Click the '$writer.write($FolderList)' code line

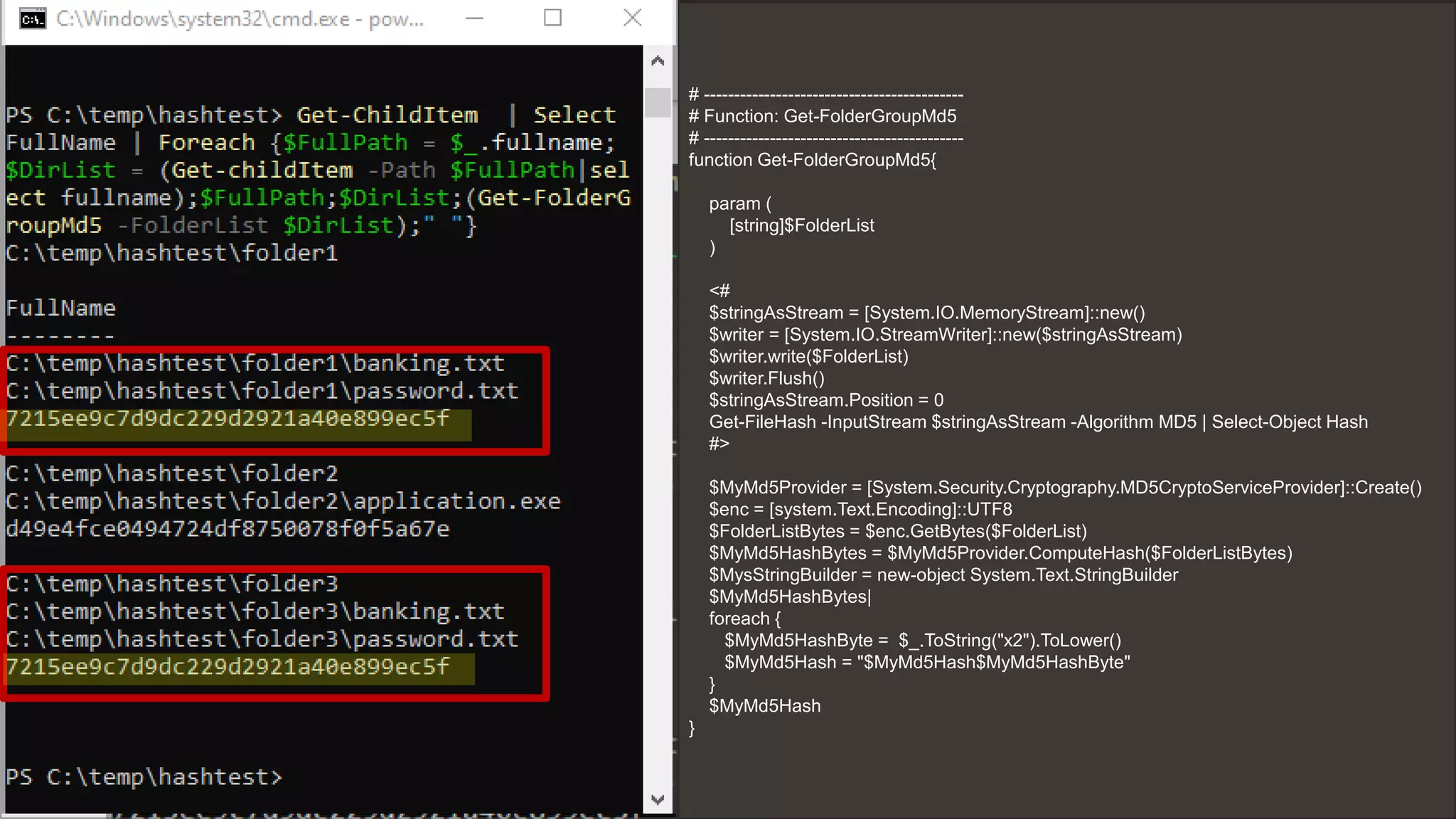(809, 356)
